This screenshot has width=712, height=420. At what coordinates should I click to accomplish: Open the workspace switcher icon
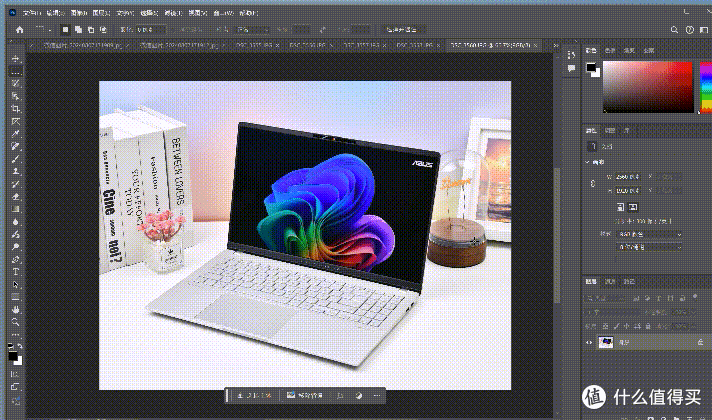coord(704,30)
